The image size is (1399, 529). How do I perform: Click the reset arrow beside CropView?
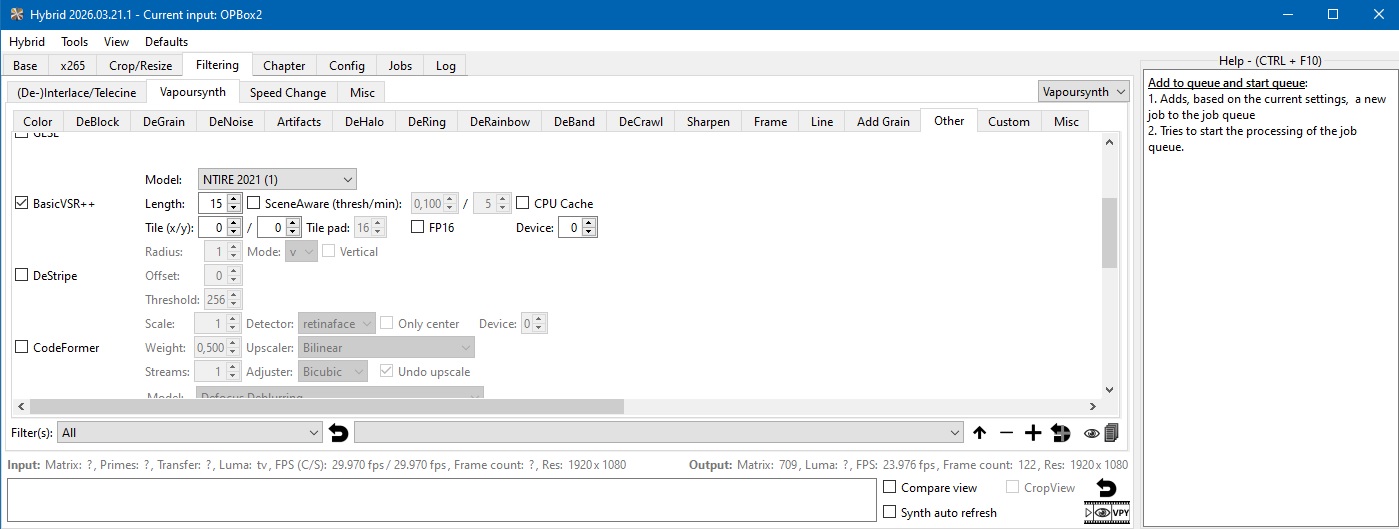point(1107,488)
